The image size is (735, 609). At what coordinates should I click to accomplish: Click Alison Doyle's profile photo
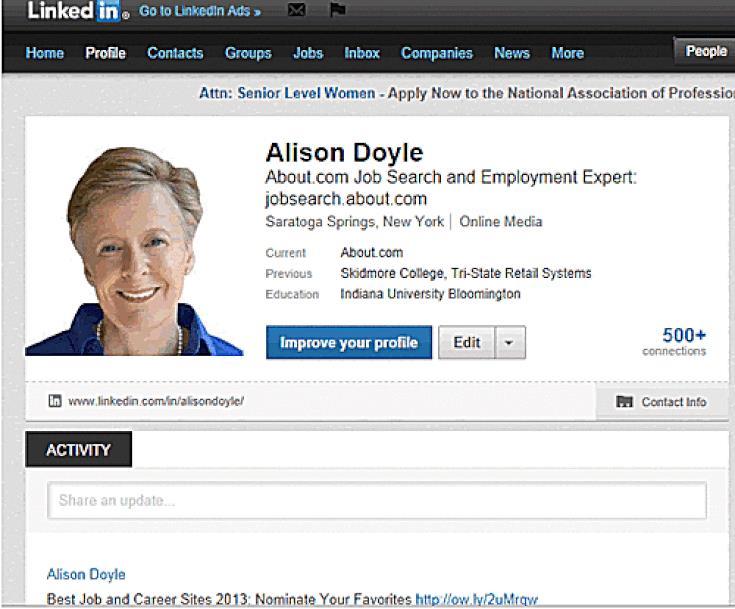(134, 251)
